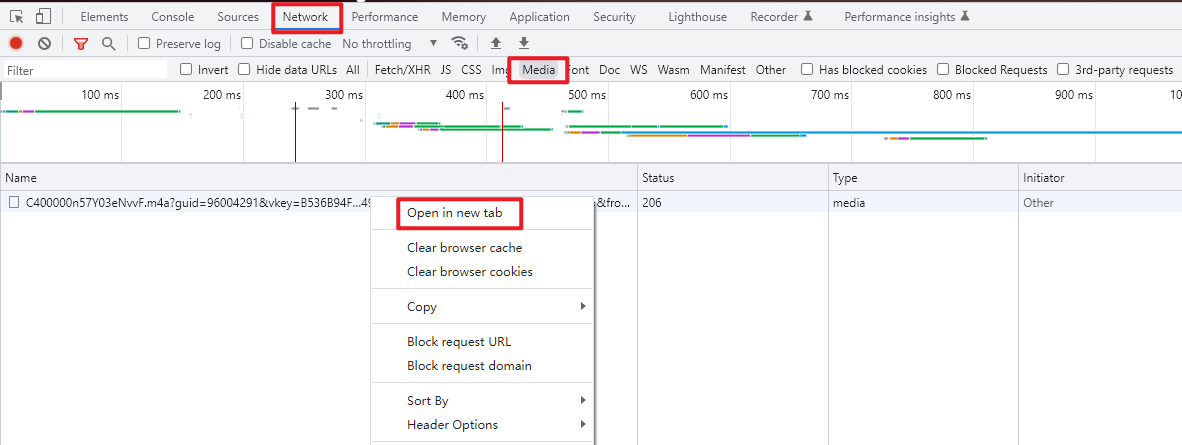Viewport: 1182px width, 445px height.
Task: Check the Disable cache option
Action: coord(247,44)
